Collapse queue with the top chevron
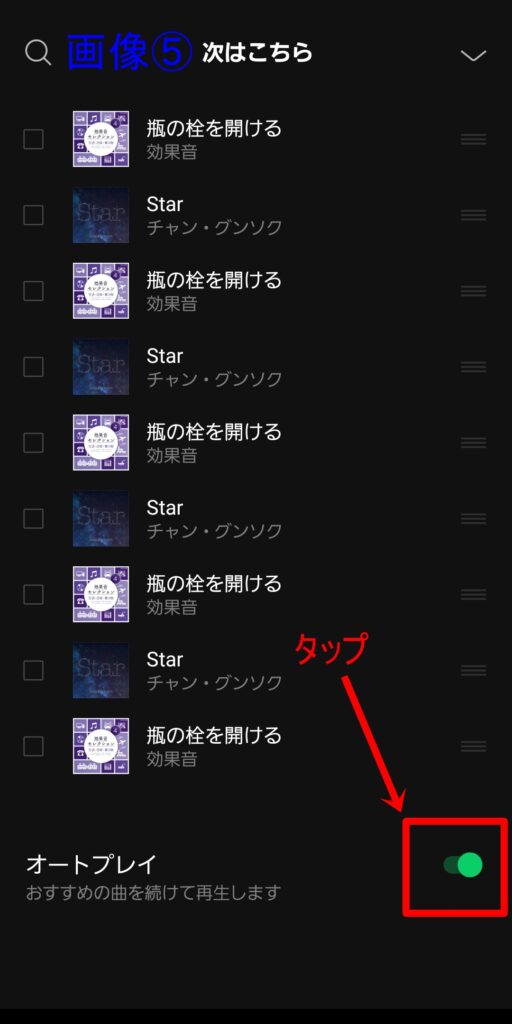The image size is (512, 1024). point(473,56)
